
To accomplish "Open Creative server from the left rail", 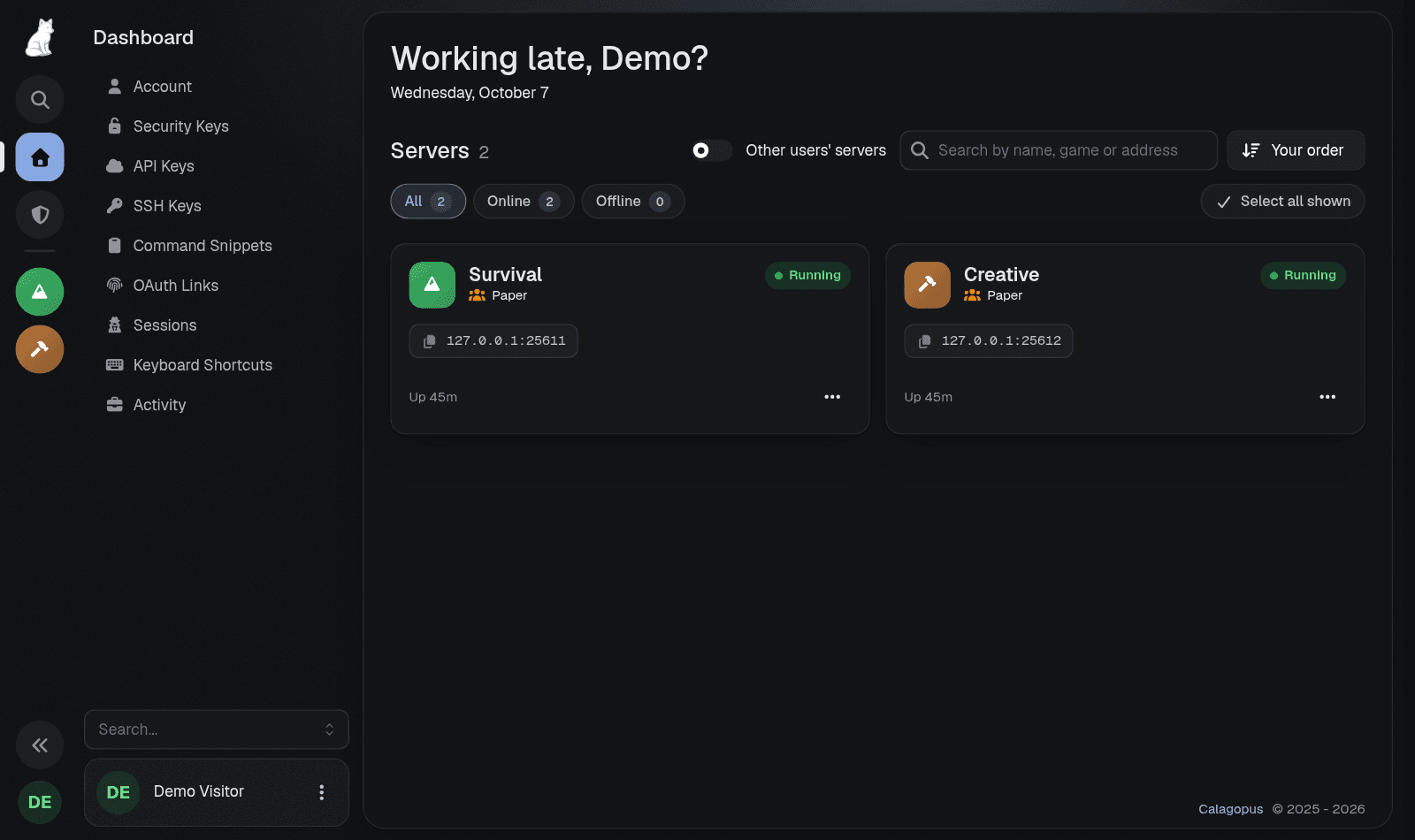I will coord(40,349).
